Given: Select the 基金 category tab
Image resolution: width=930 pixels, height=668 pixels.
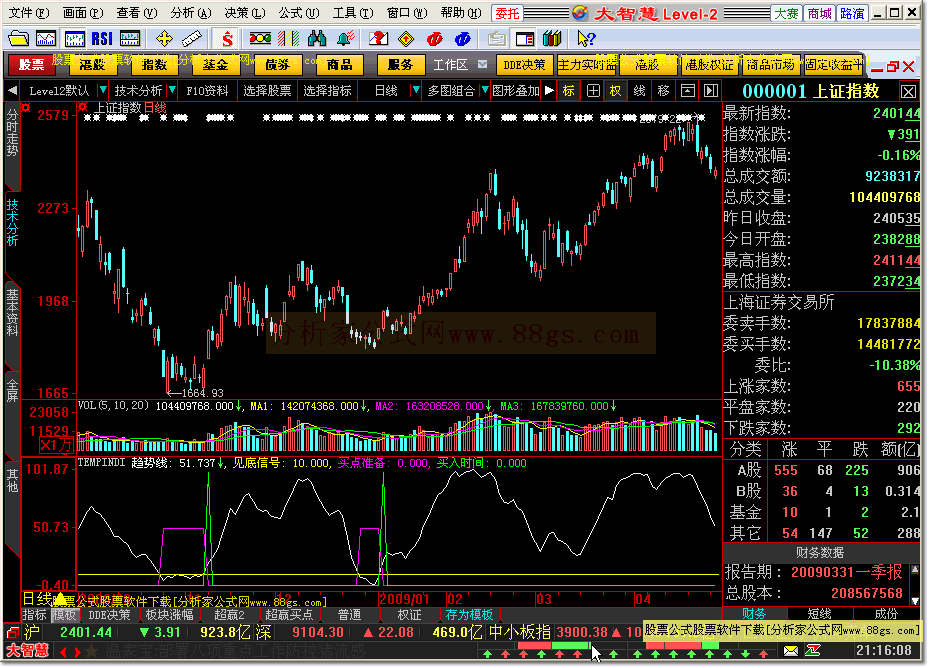Looking at the screenshot, I should click(x=215, y=64).
